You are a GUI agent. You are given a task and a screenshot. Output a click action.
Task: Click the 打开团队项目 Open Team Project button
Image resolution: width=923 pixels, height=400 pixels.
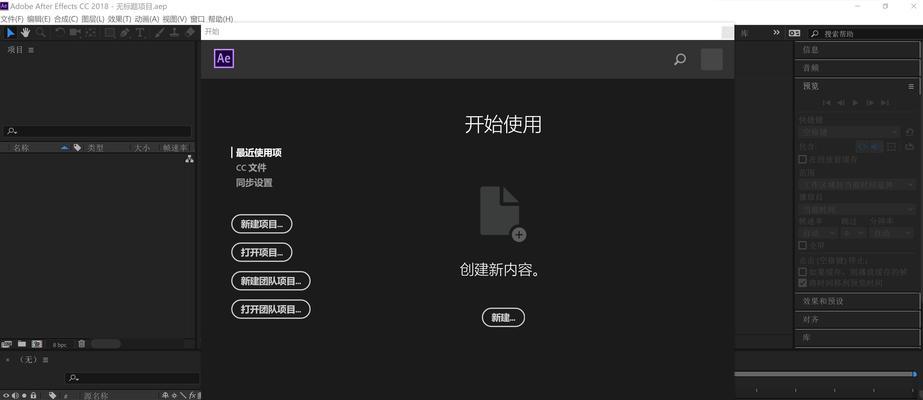[x=271, y=309]
